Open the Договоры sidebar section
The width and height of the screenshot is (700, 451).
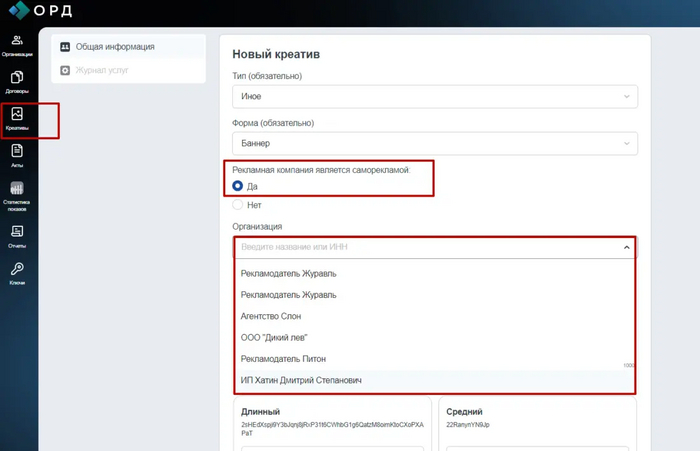point(18,82)
